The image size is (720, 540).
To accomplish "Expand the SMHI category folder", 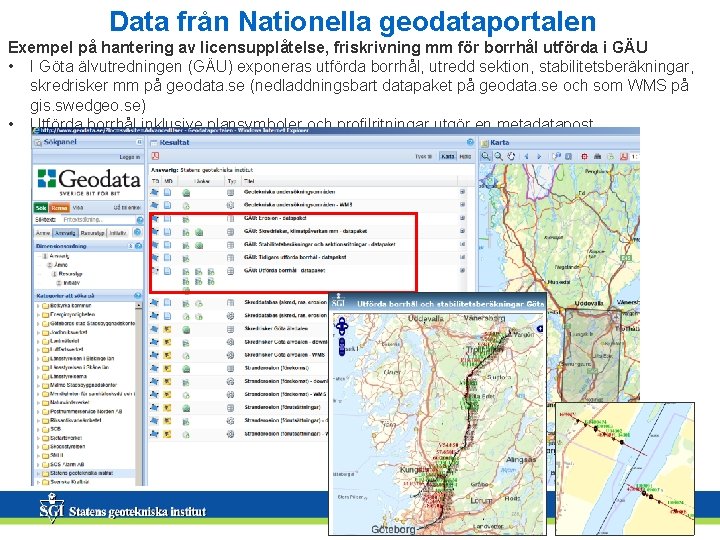I will 38,456.
